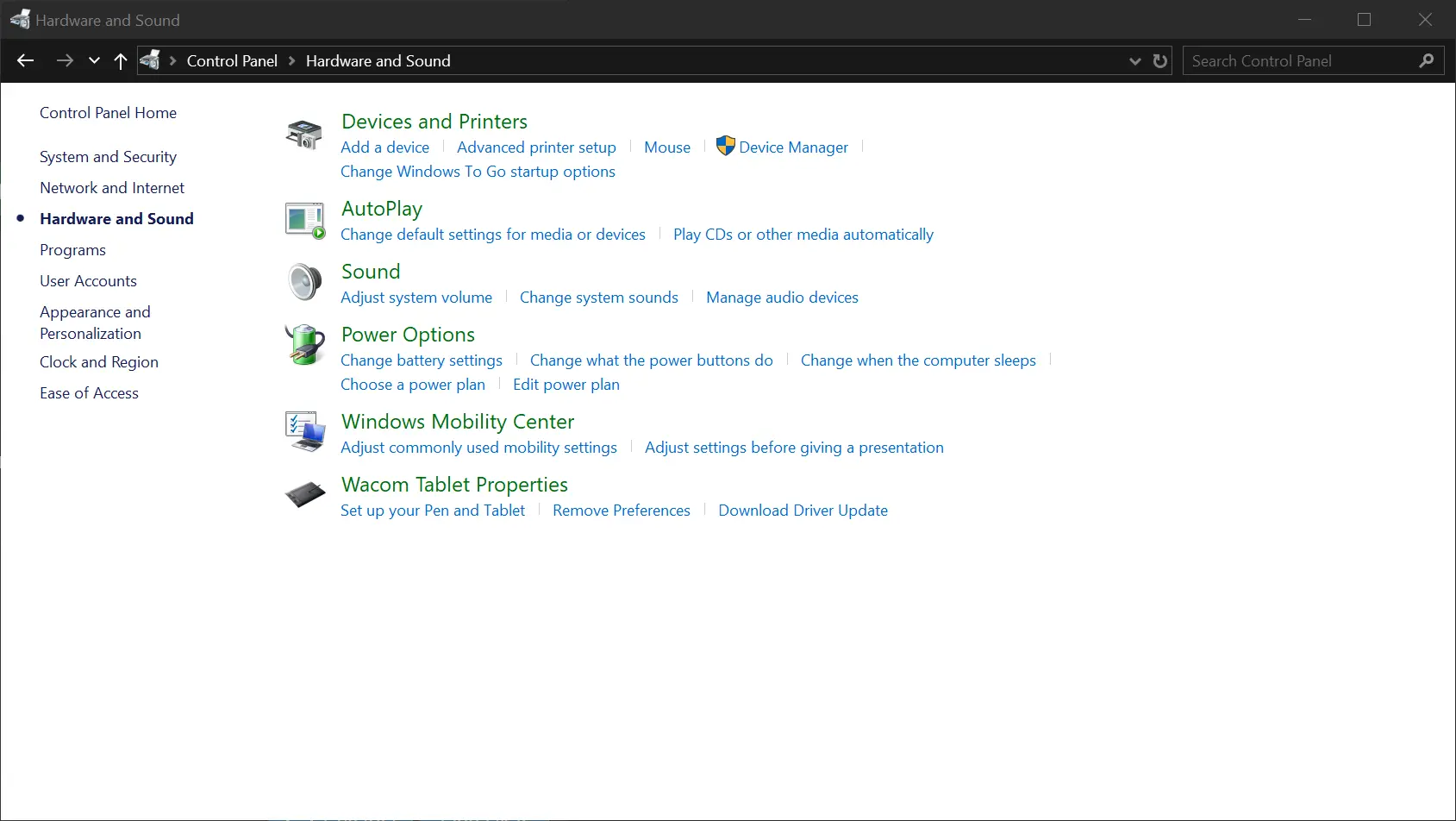Open Change what the power buttons do
The image size is (1456, 821).
click(x=652, y=360)
